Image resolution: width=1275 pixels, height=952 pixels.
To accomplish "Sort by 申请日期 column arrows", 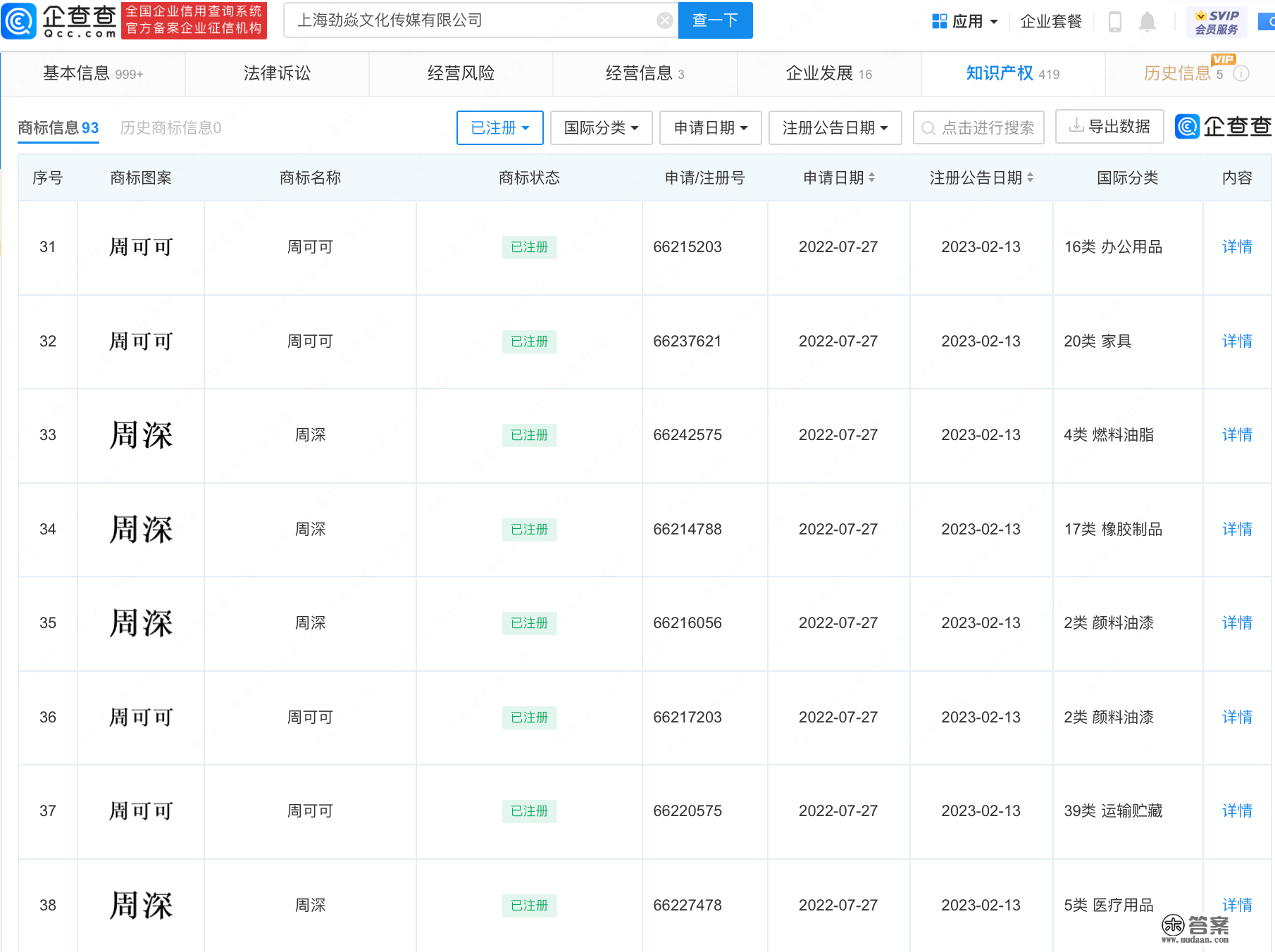I will (x=871, y=177).
